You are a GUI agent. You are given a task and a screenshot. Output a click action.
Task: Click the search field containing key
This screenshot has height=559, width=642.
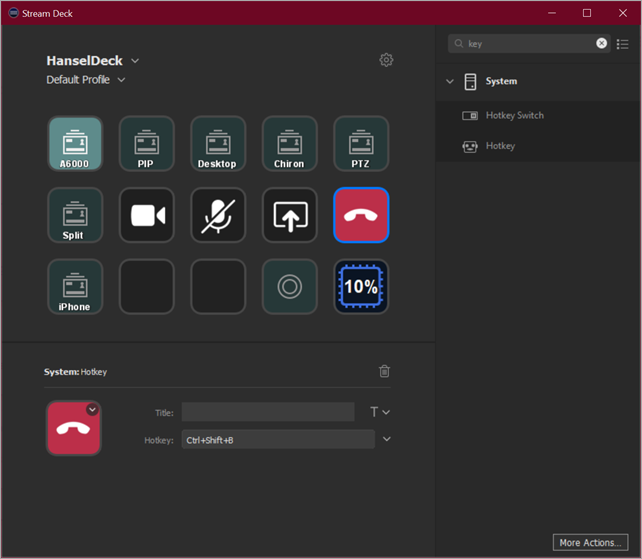pos(529,43)
